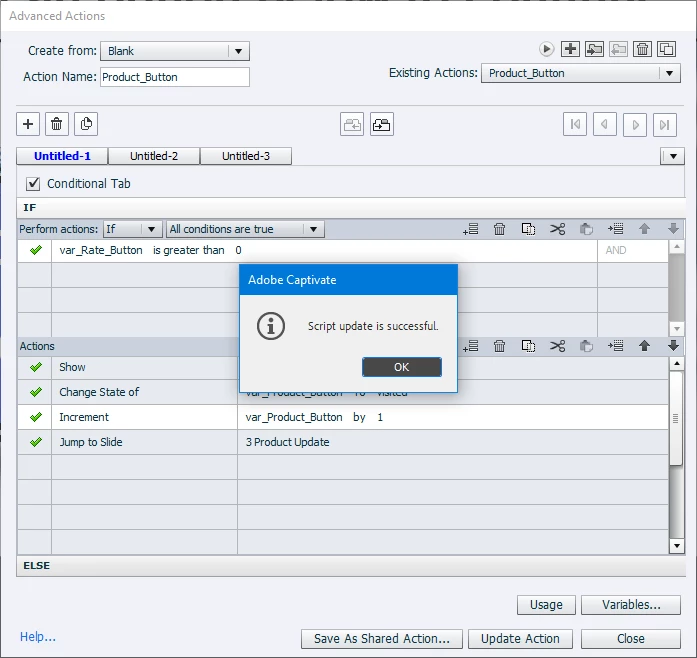Viewport: 697px width, 658px height.
Task: Insert a condition in the IF toolbar
Action: [616, 229]
